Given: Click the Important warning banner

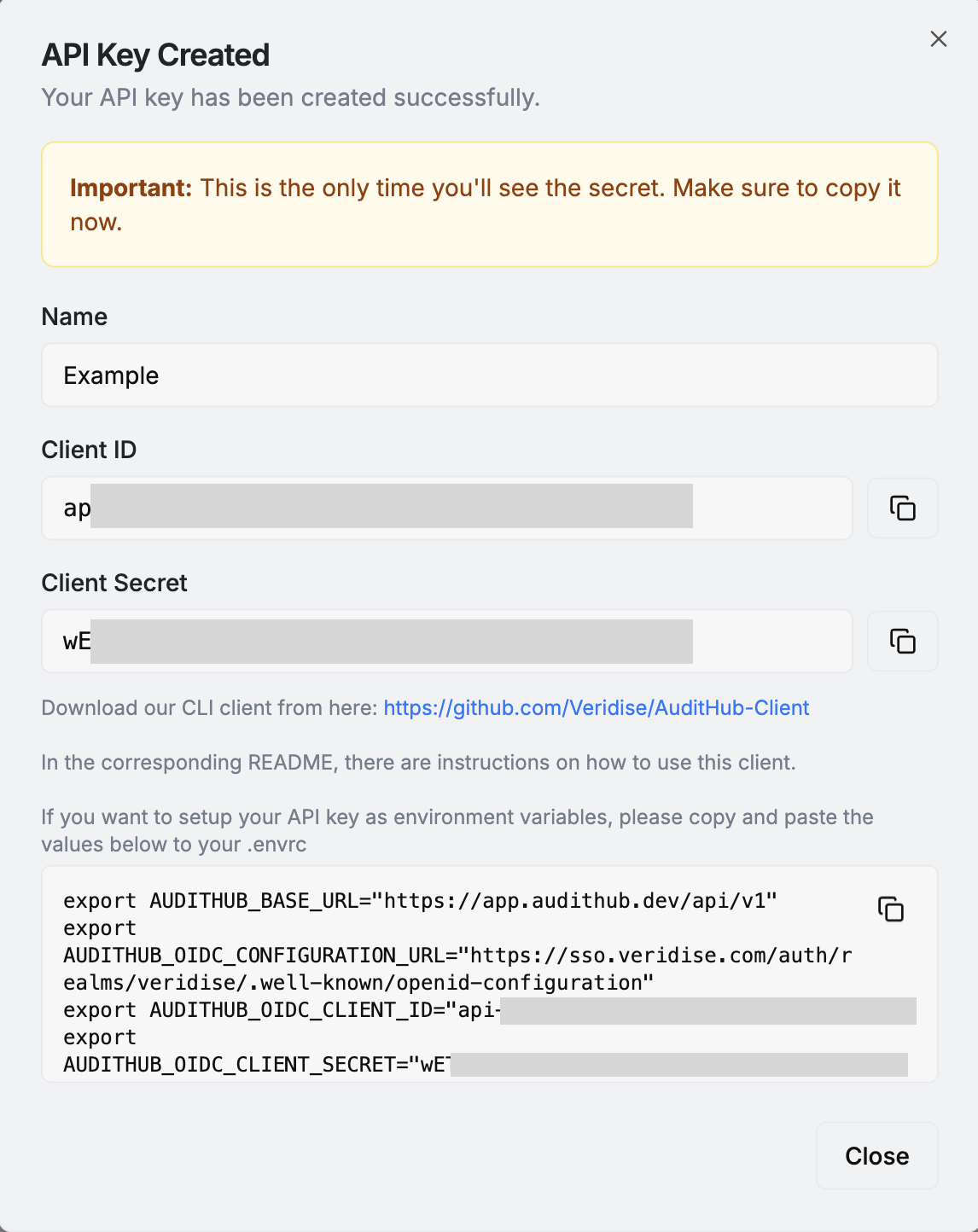Looking at the screenshot, I should (489, 204).
